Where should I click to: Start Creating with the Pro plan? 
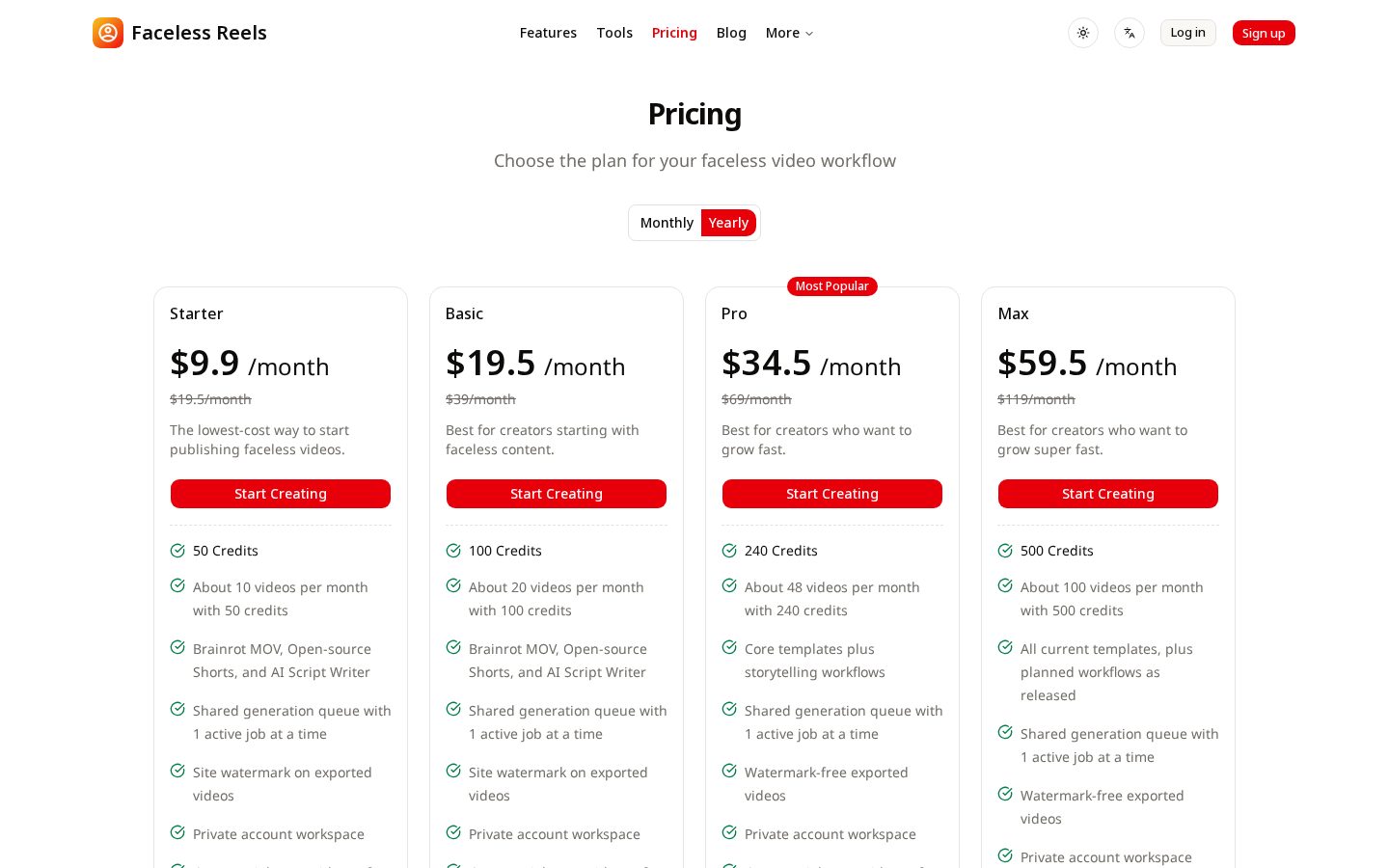tap(832, 494)
